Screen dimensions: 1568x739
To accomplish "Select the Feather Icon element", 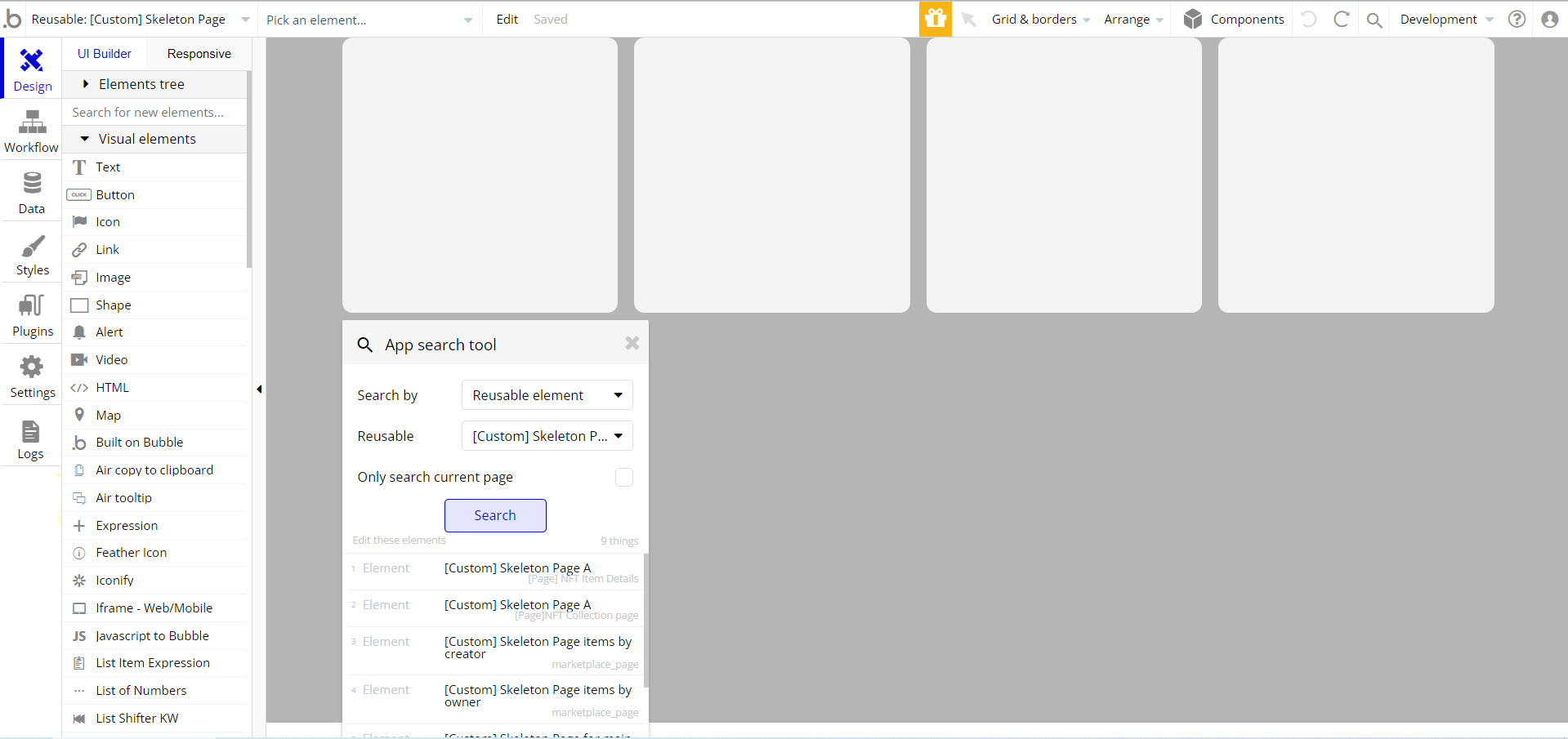I will pyautogui.click(x=154, y=553).
